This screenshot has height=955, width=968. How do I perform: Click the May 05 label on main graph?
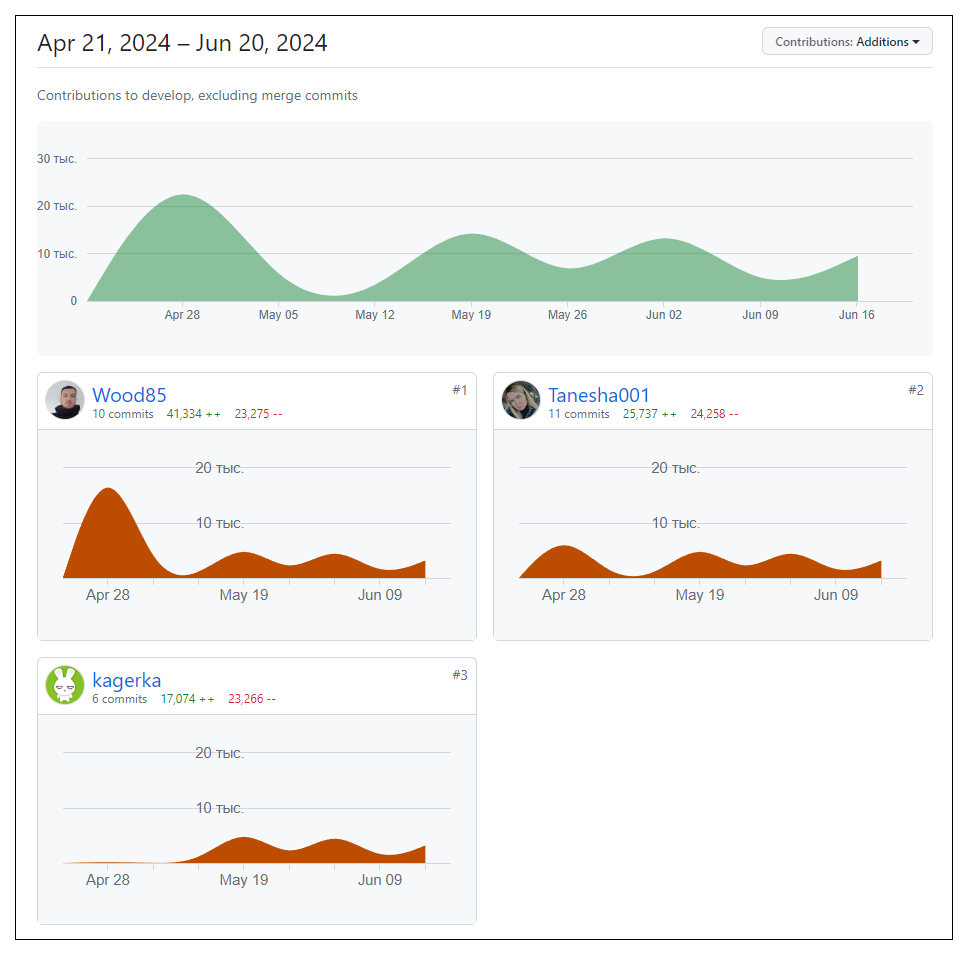pos(278,315)
